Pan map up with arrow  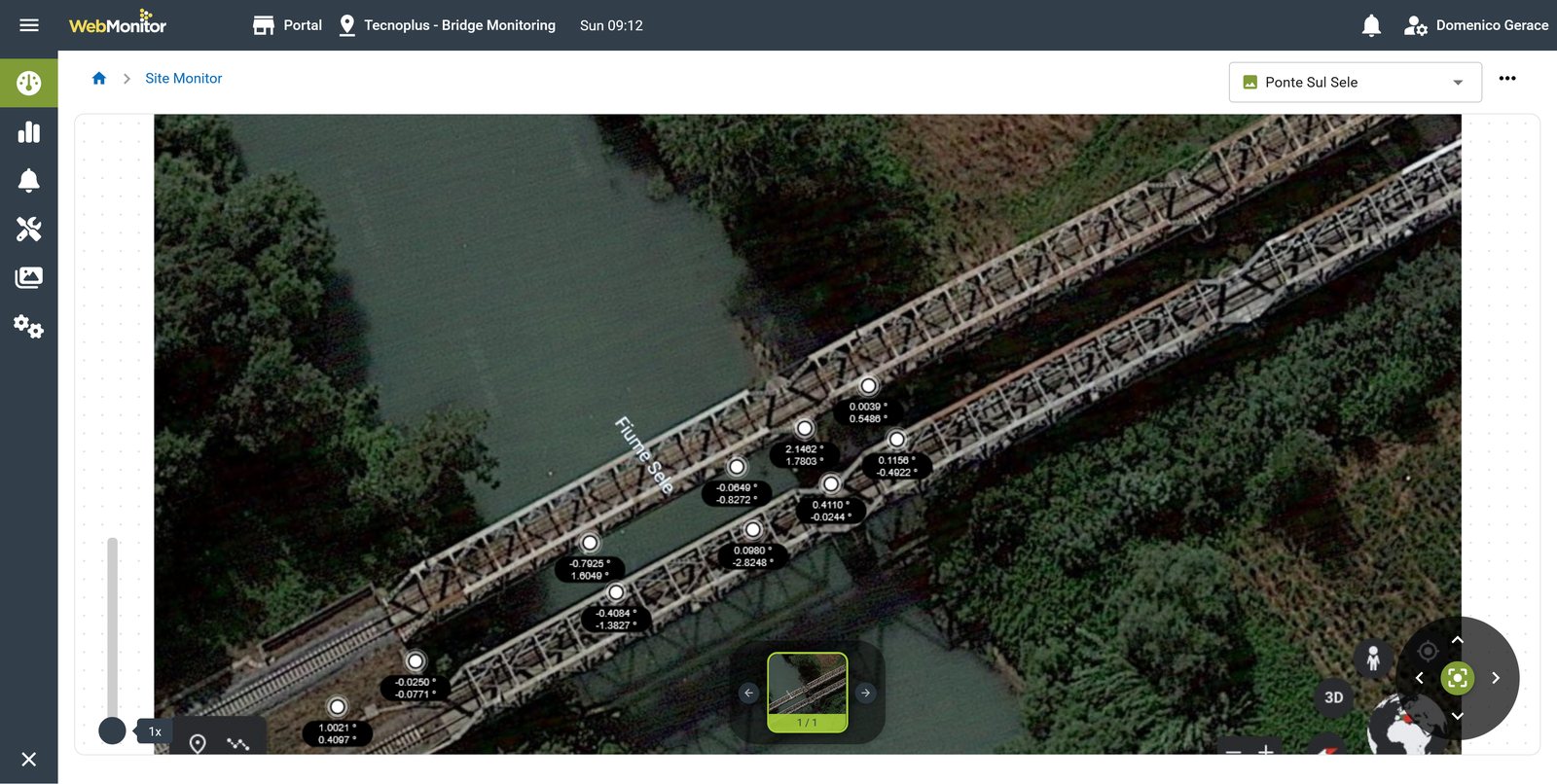coord(1458,639)
